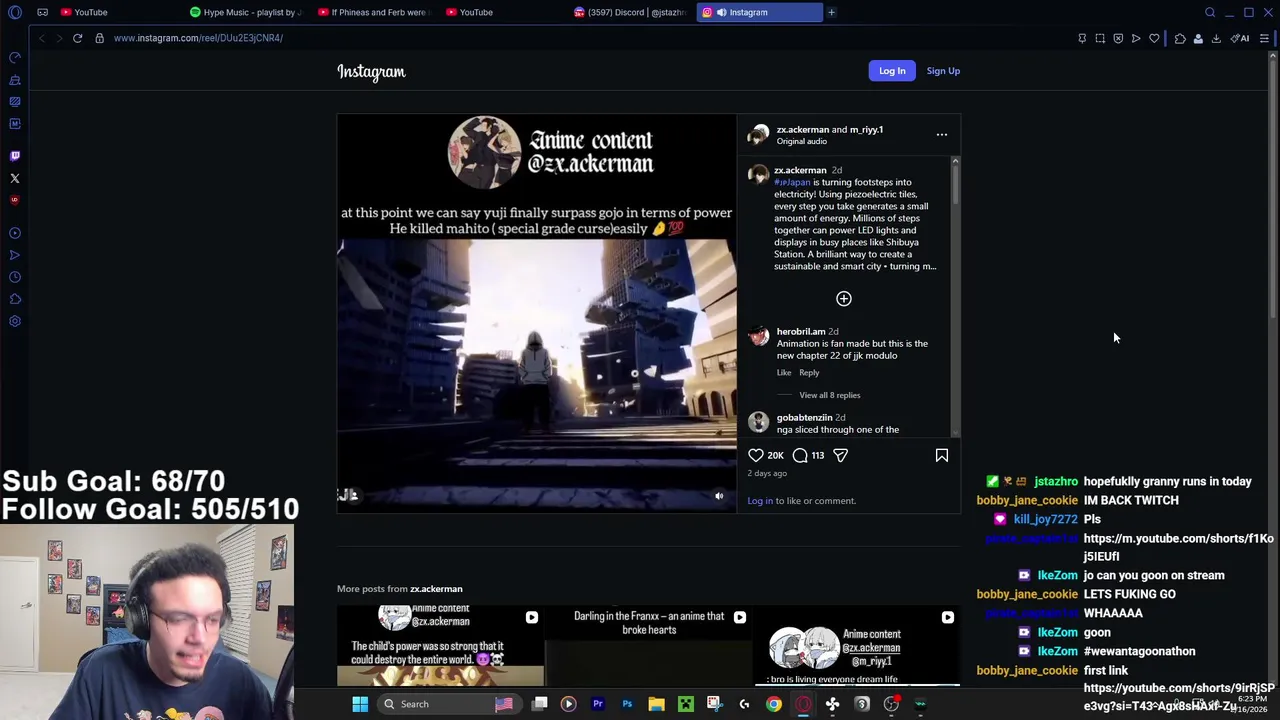
Task: Click the address bar URL
Action: coord(198,38)
